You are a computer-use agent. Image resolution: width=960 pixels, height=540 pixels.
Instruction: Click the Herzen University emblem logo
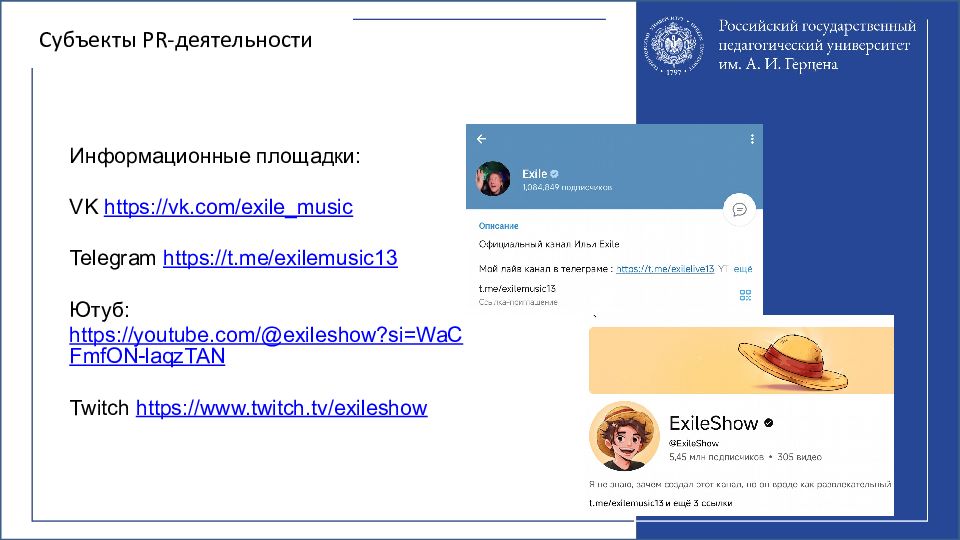point(673,46)
